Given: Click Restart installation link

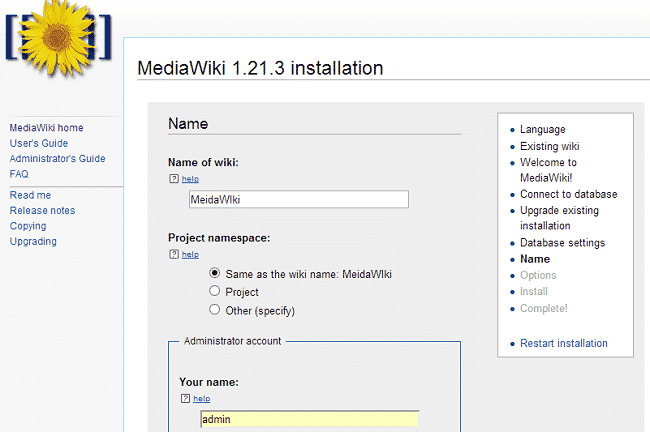Looking at the screenshot, I should pos(563,343).
